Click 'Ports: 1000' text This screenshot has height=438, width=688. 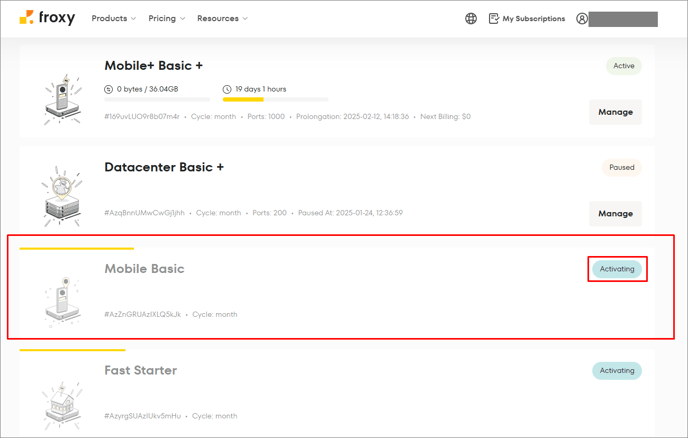[266, 117]
